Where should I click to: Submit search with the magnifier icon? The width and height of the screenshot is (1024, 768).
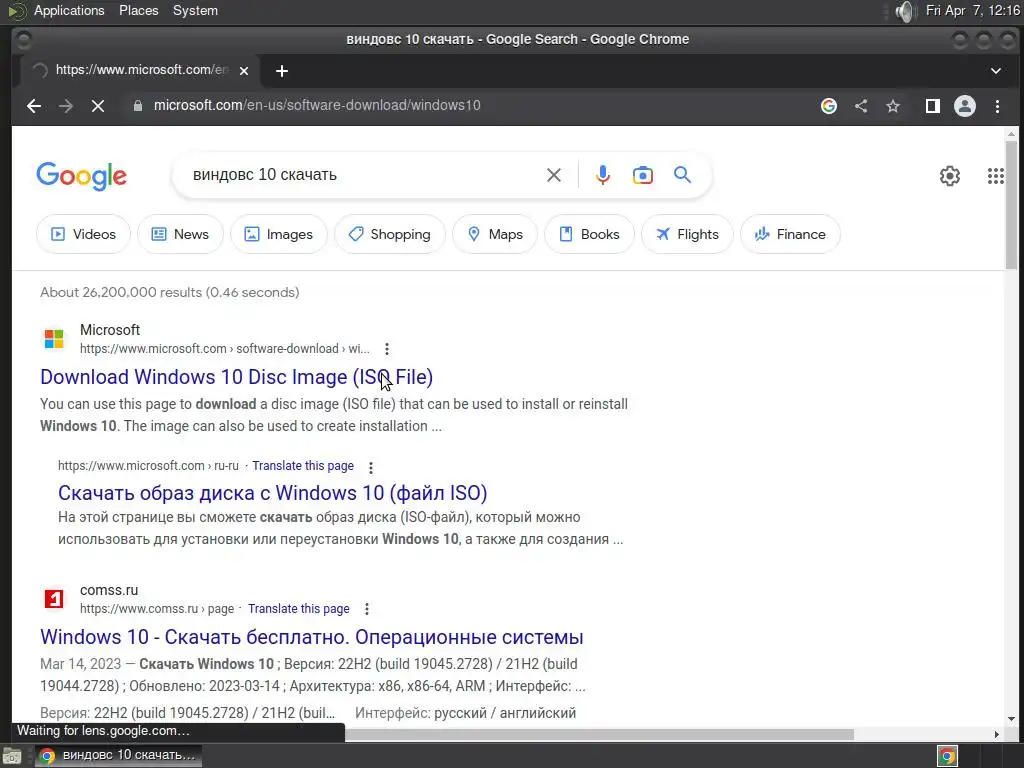pyautogui.click(x=682, y=175)
